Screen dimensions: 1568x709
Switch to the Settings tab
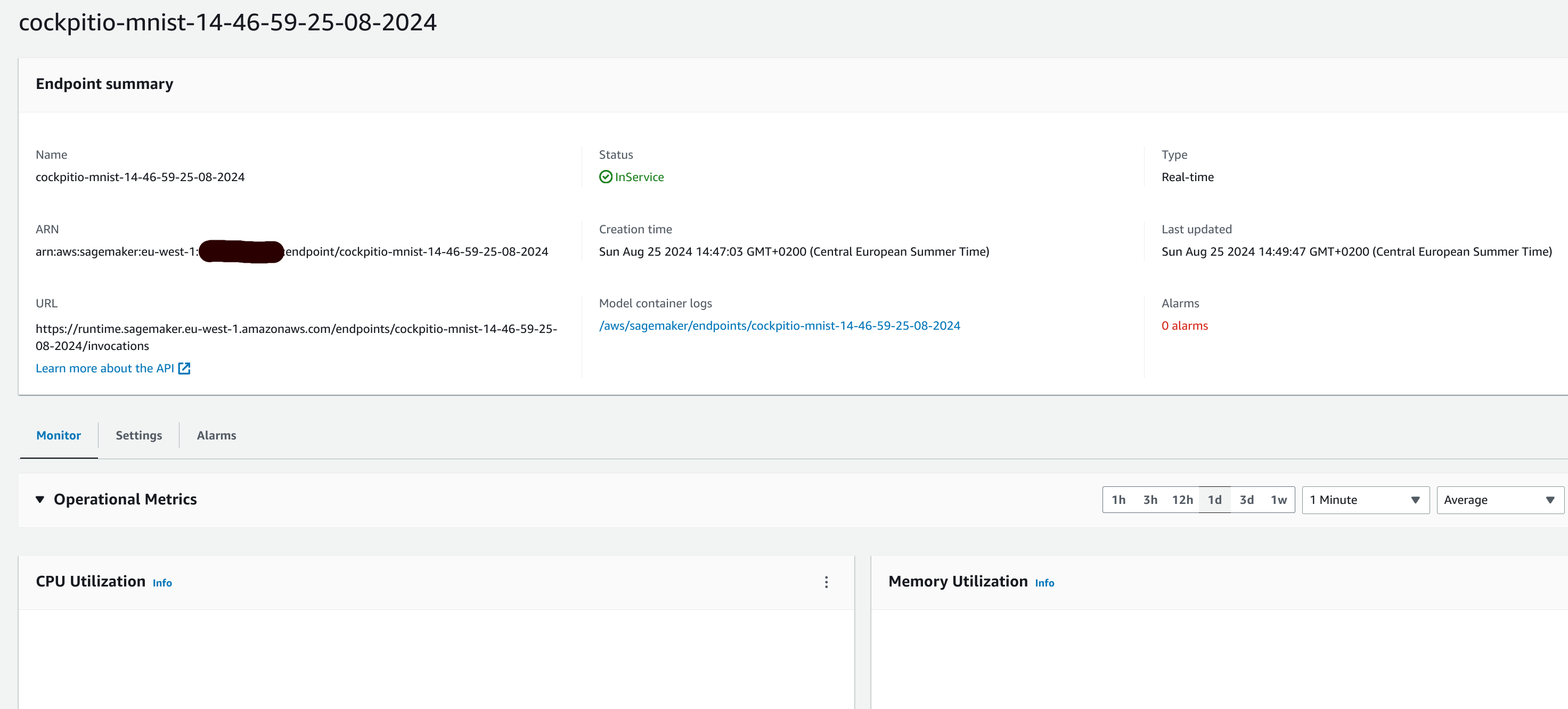click(x=138, y=435)
